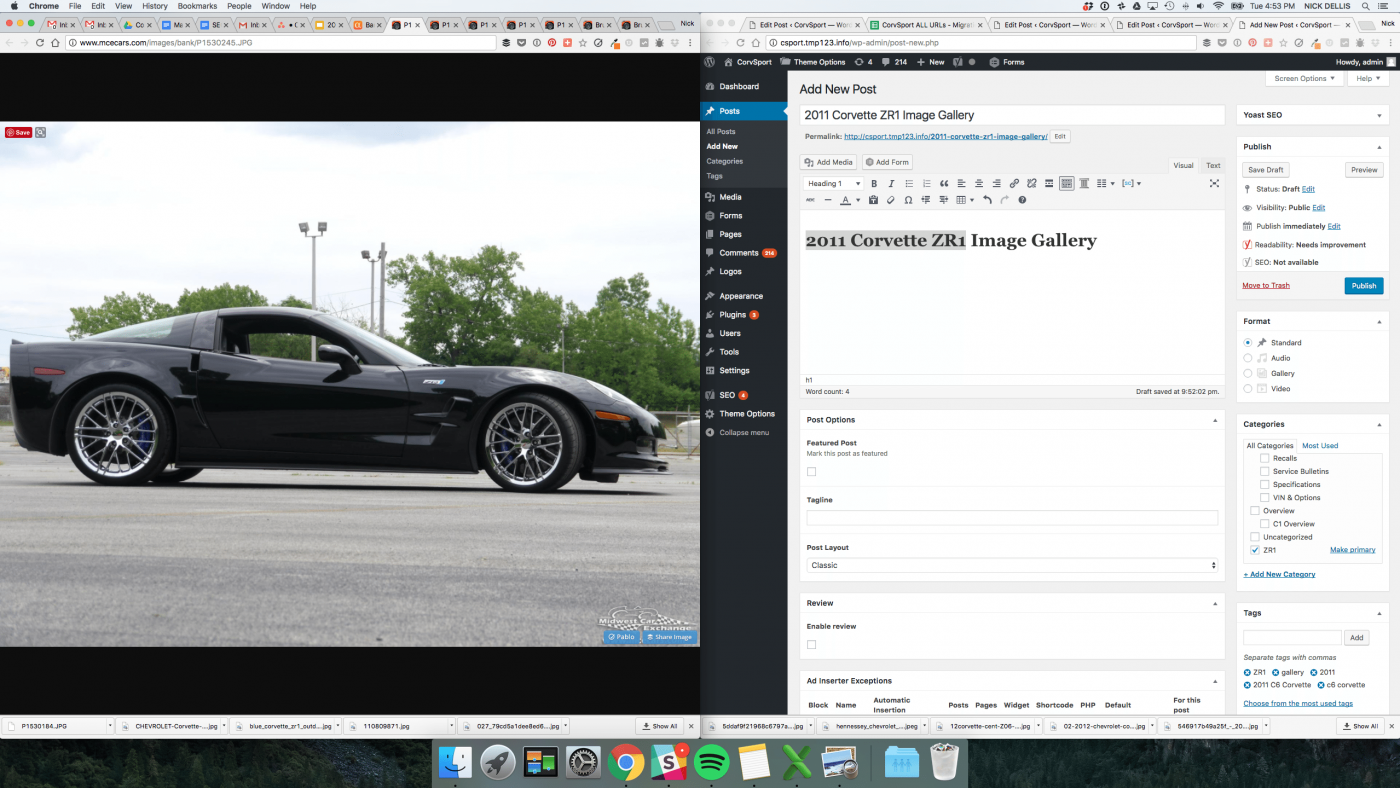Image resolution: width=1400 pixels, height=788 pixels.
Task: Click into the Tagline input field
Action: pos(1012,518)
